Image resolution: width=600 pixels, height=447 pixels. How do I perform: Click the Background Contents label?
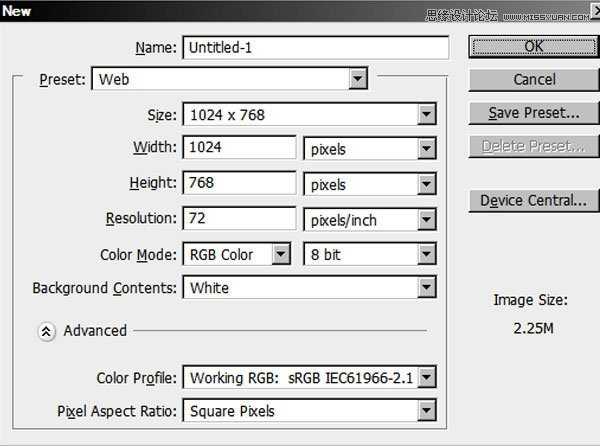(104, 288)
